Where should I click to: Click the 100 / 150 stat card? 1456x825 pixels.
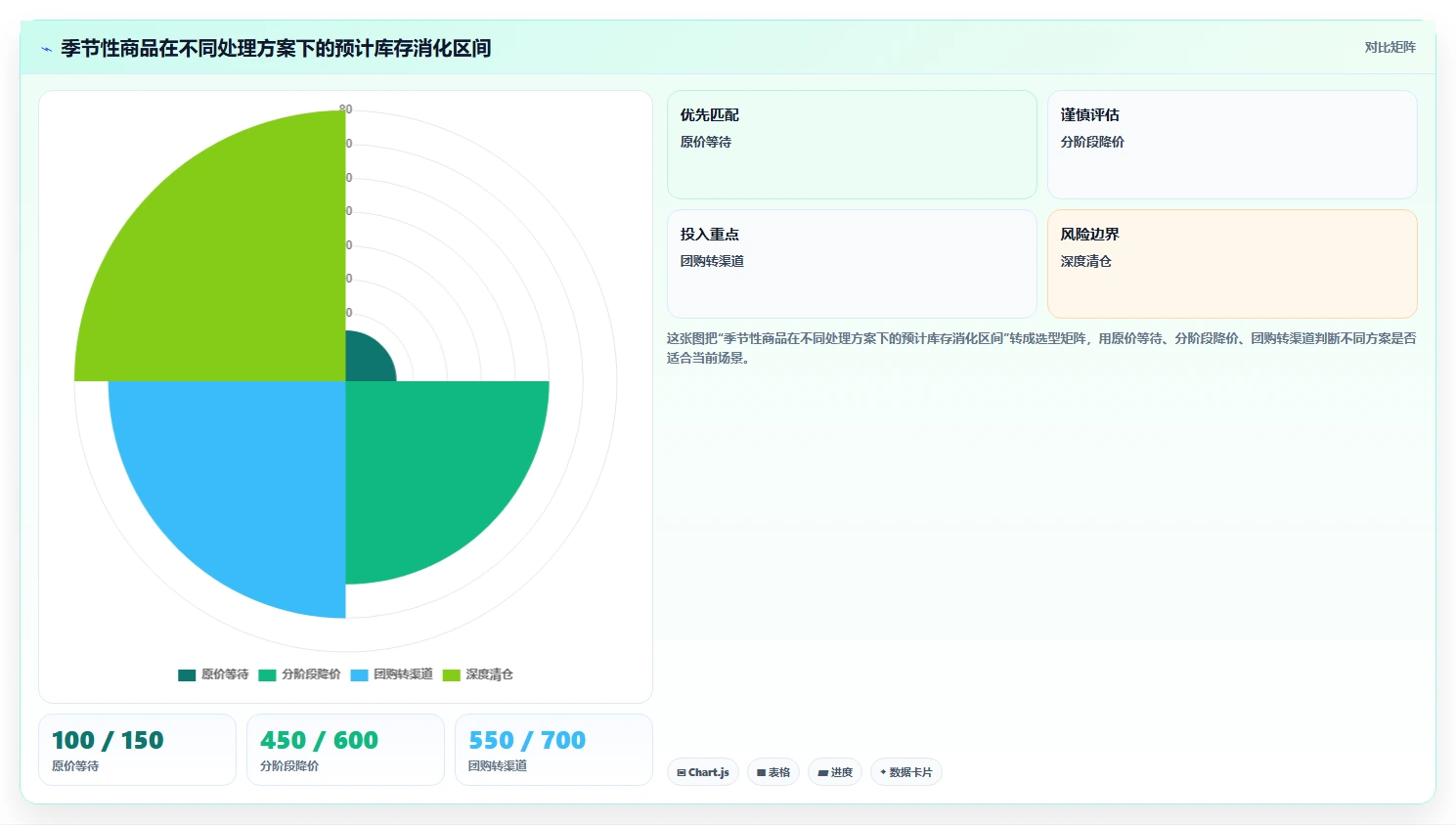pyautogui.click(x=137, y=750)
